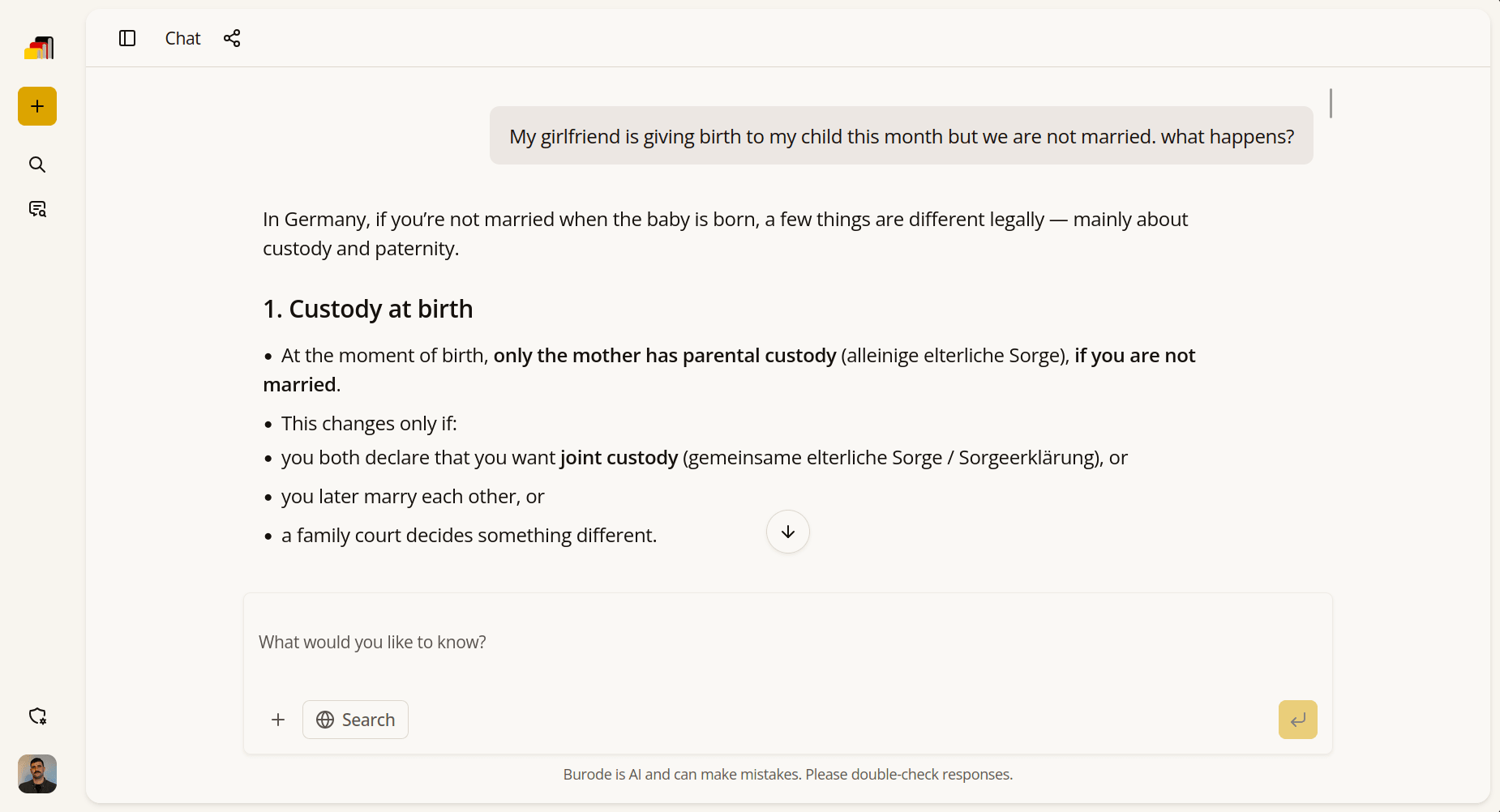1500x812 pixels.
Task: Click the add attachment plus icon
Action: click(x=278, y=720)
